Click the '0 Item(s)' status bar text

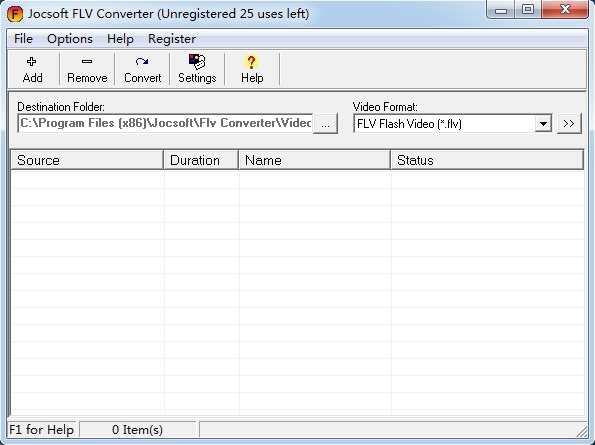137,430
